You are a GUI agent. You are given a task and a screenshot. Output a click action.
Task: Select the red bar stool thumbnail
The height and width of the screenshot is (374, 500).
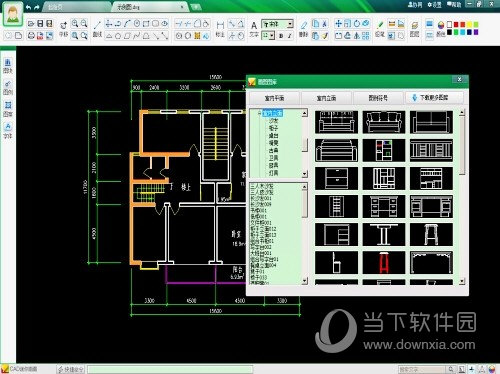coord(384,263)
